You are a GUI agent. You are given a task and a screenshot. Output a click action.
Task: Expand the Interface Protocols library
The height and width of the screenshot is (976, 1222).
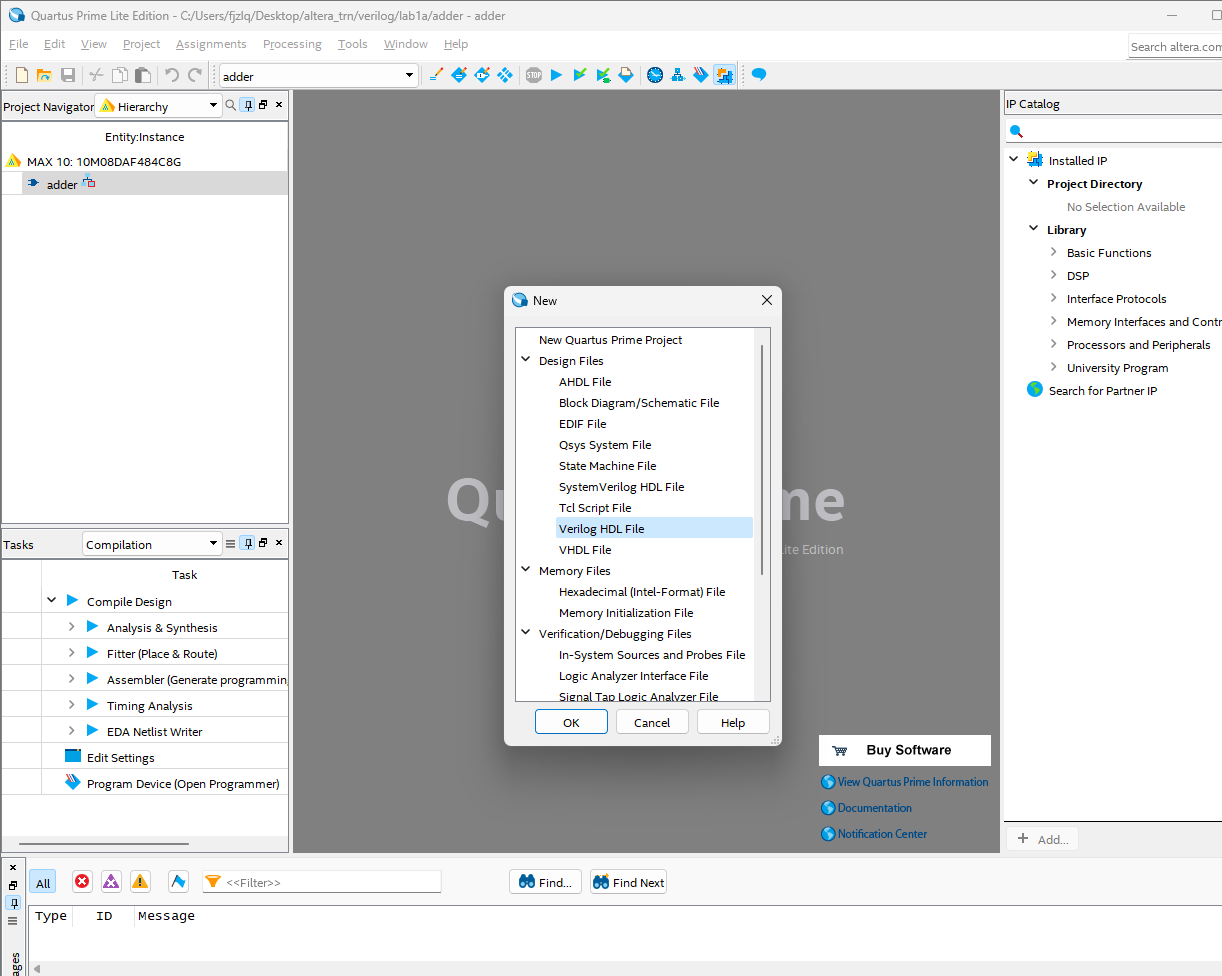[1053, 298]
